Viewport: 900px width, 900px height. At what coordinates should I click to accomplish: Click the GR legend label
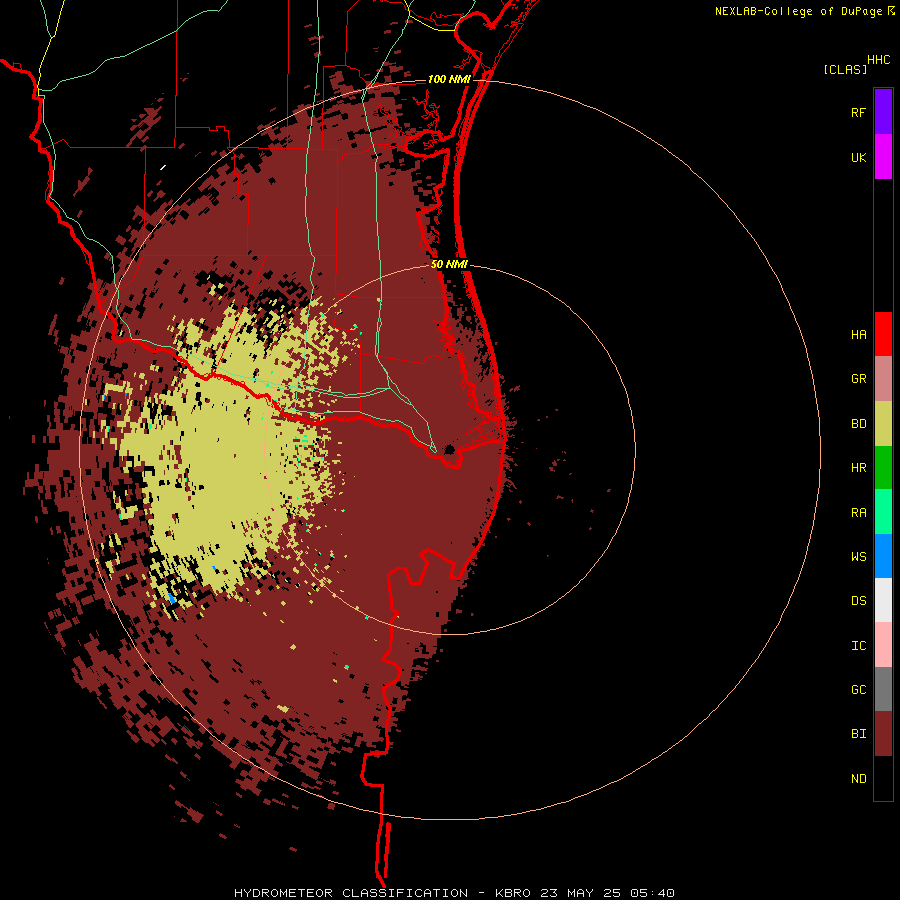coord(859,379)
